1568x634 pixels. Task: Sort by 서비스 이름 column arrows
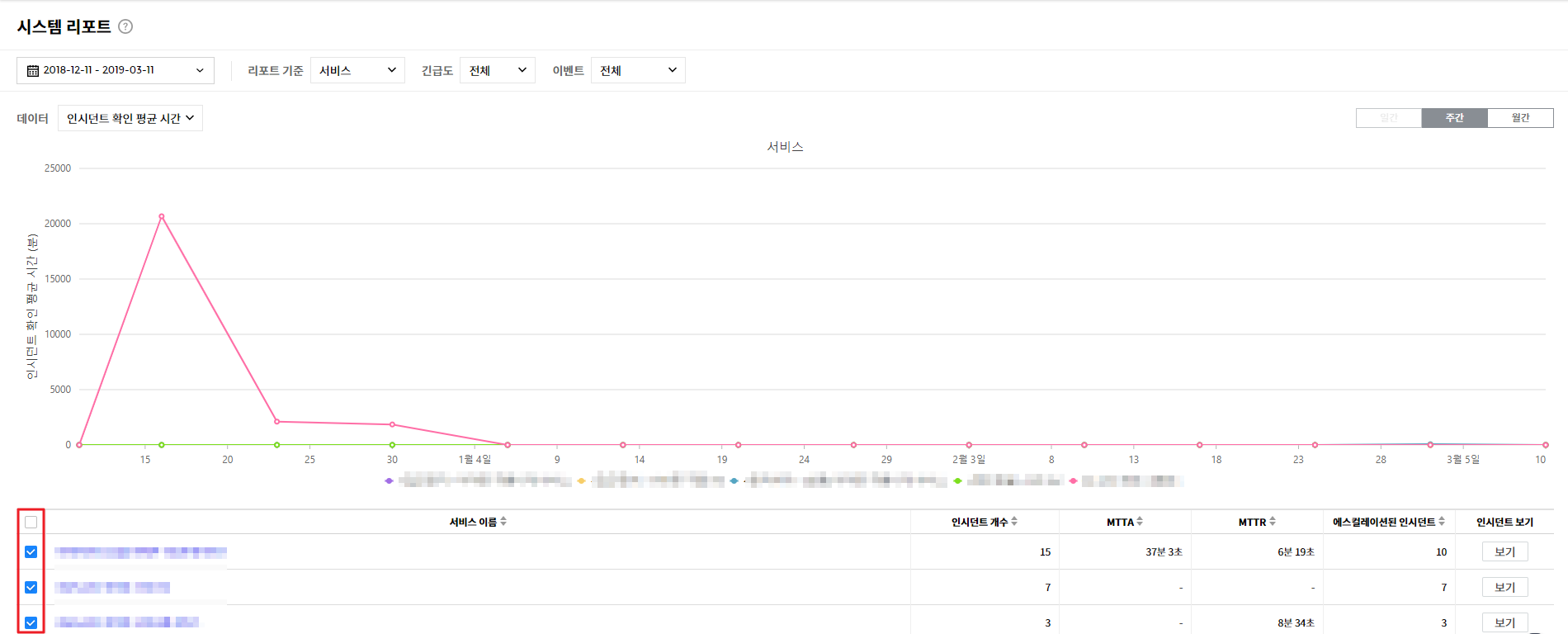pos(503,522)
